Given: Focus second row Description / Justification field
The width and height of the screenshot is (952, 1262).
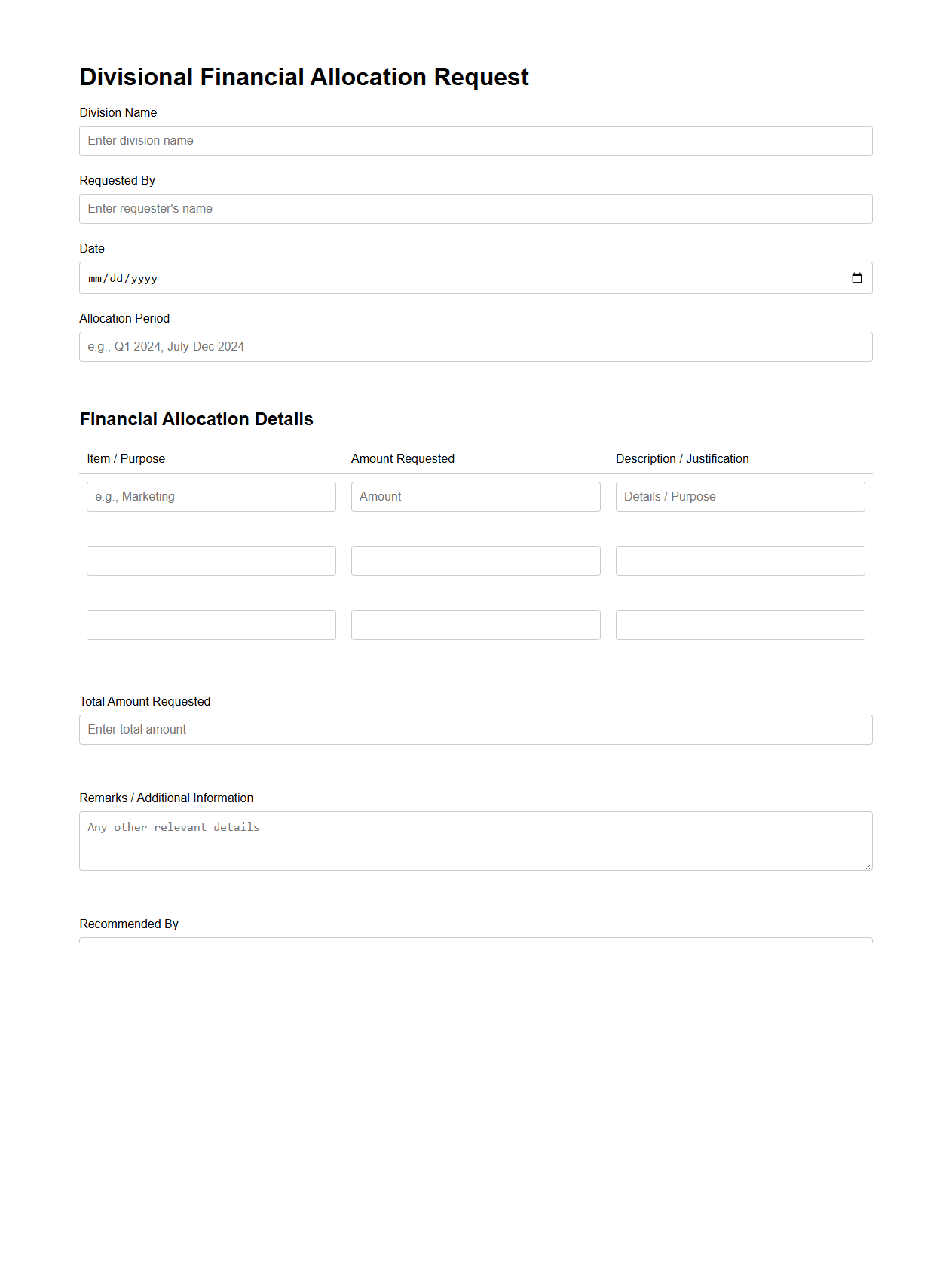Looking at the screenshot, I should pos(740,561).
